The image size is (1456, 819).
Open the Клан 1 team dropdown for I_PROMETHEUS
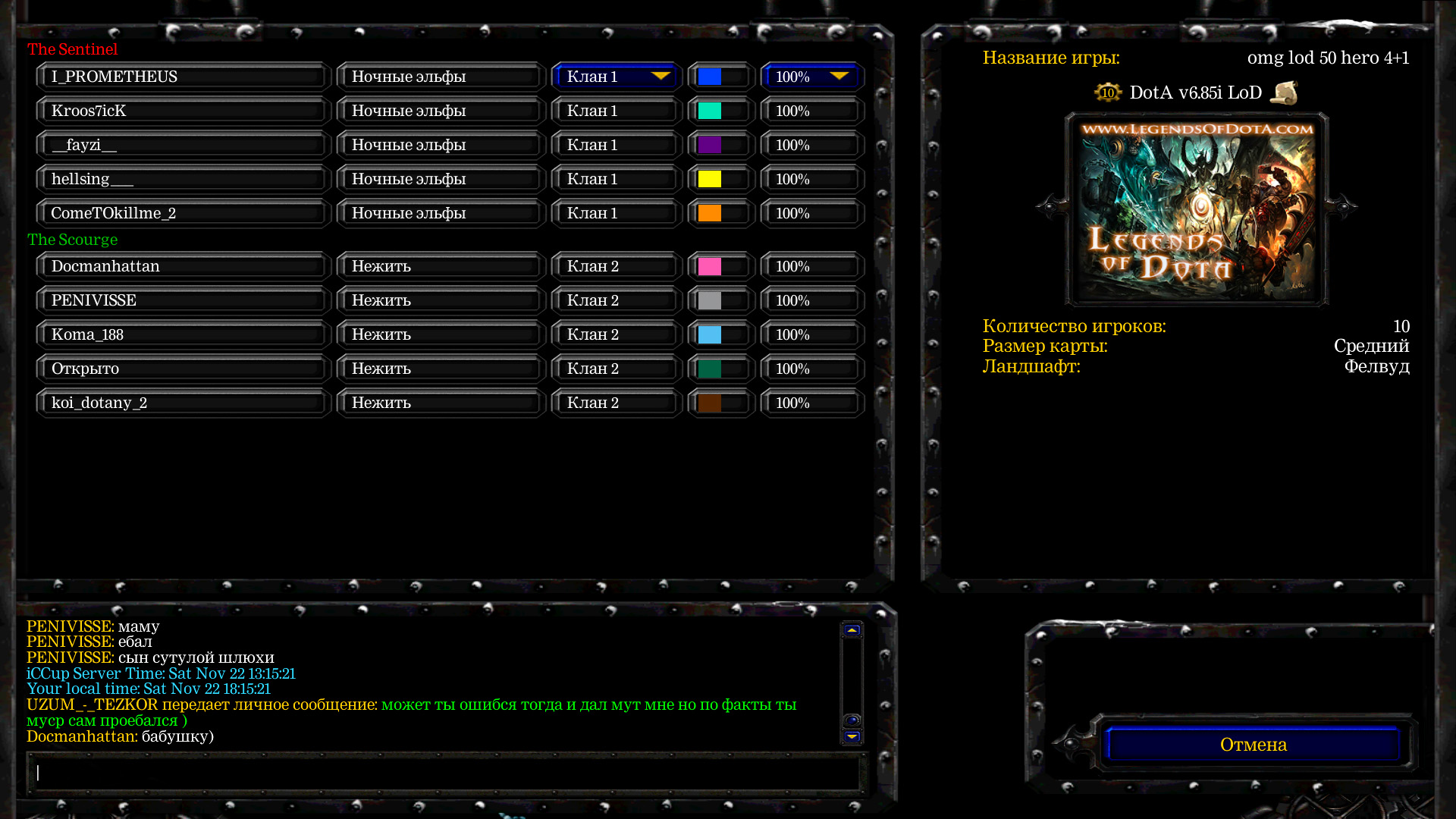tap(617, 77)
